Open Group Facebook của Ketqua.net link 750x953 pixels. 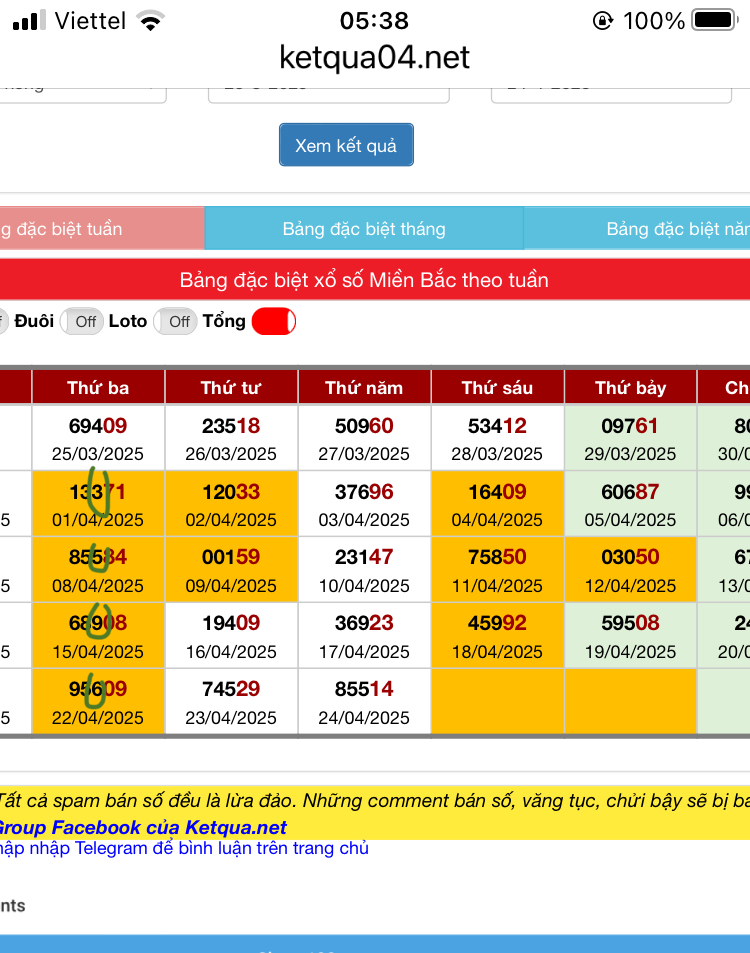142,827
